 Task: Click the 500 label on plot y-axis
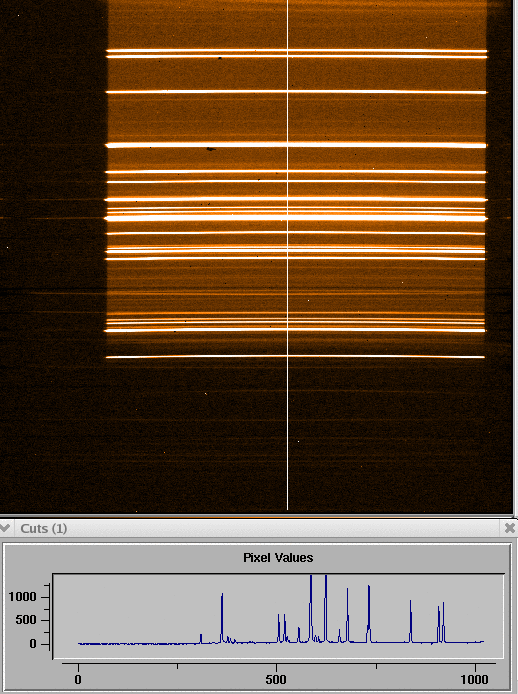[x=26, y=620]
